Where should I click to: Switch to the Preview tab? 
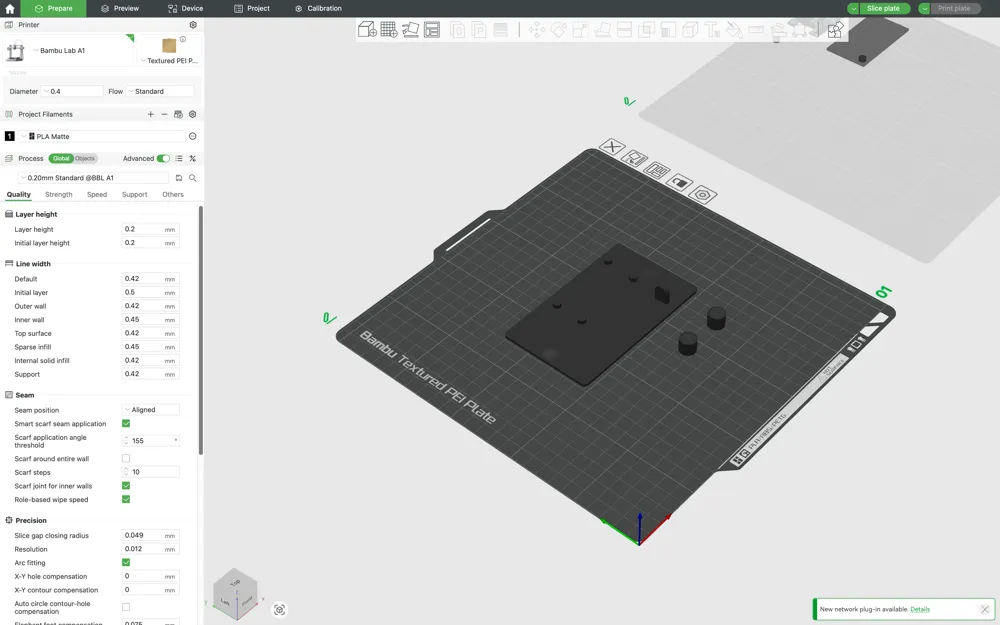119,8
